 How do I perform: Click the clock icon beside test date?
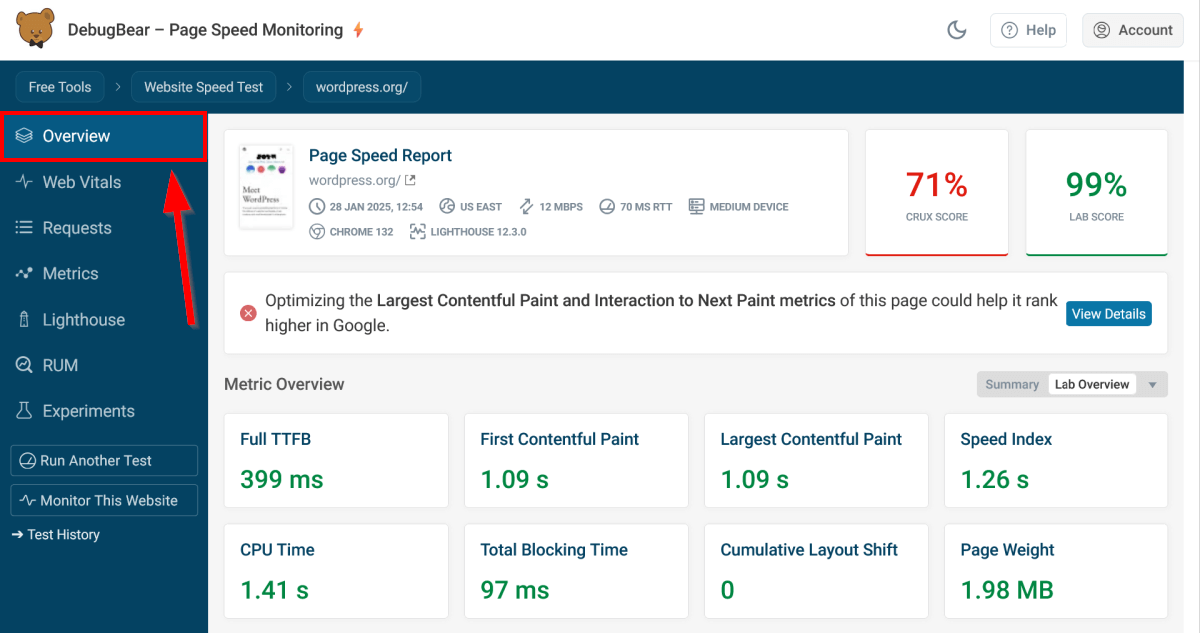point(317,207)
